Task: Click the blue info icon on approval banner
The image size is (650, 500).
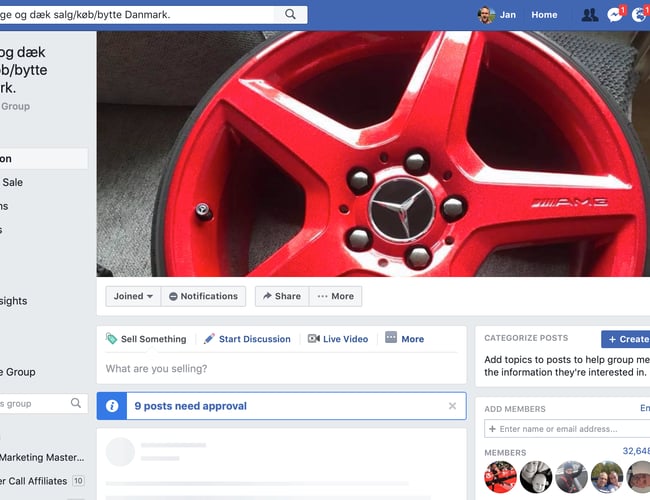Action: click(112, 406)
